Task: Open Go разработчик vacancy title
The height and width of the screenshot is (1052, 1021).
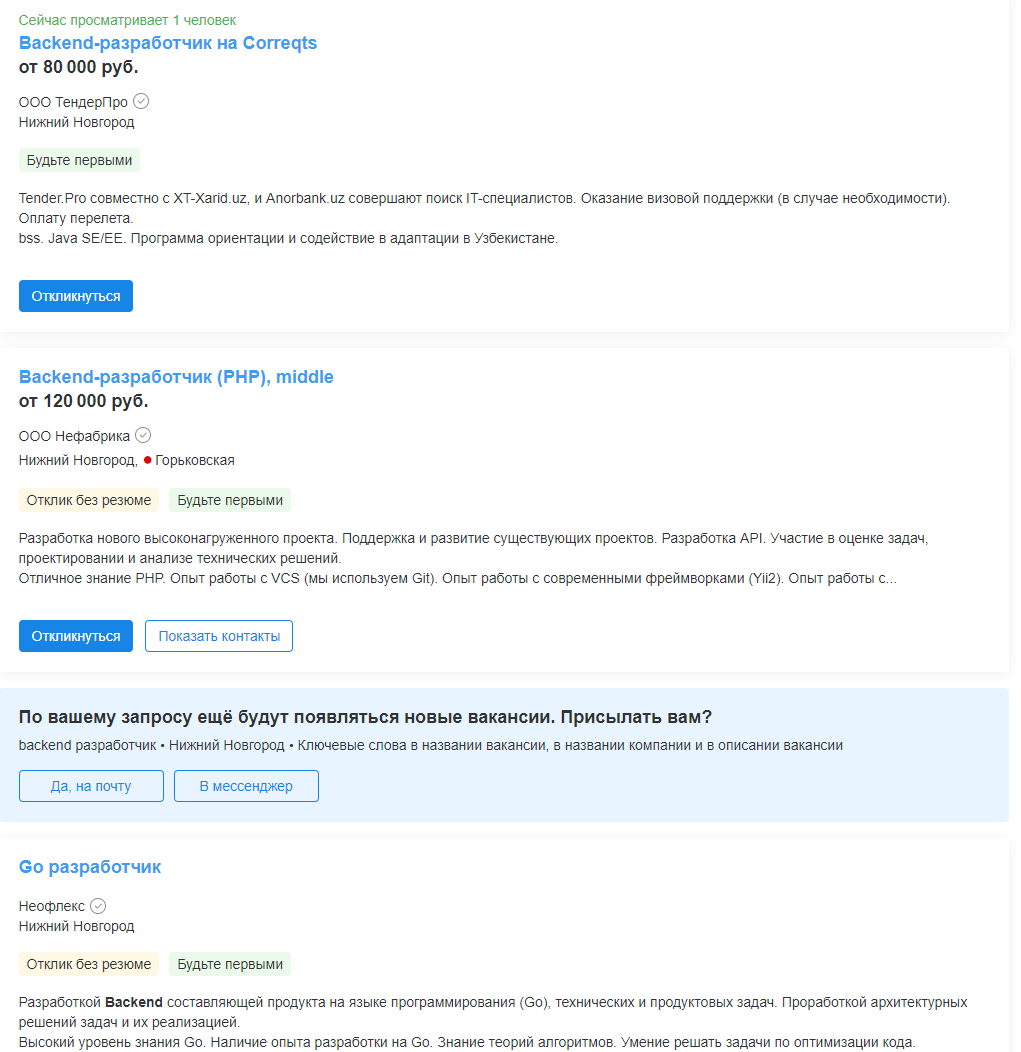Action: coord(90,867)
